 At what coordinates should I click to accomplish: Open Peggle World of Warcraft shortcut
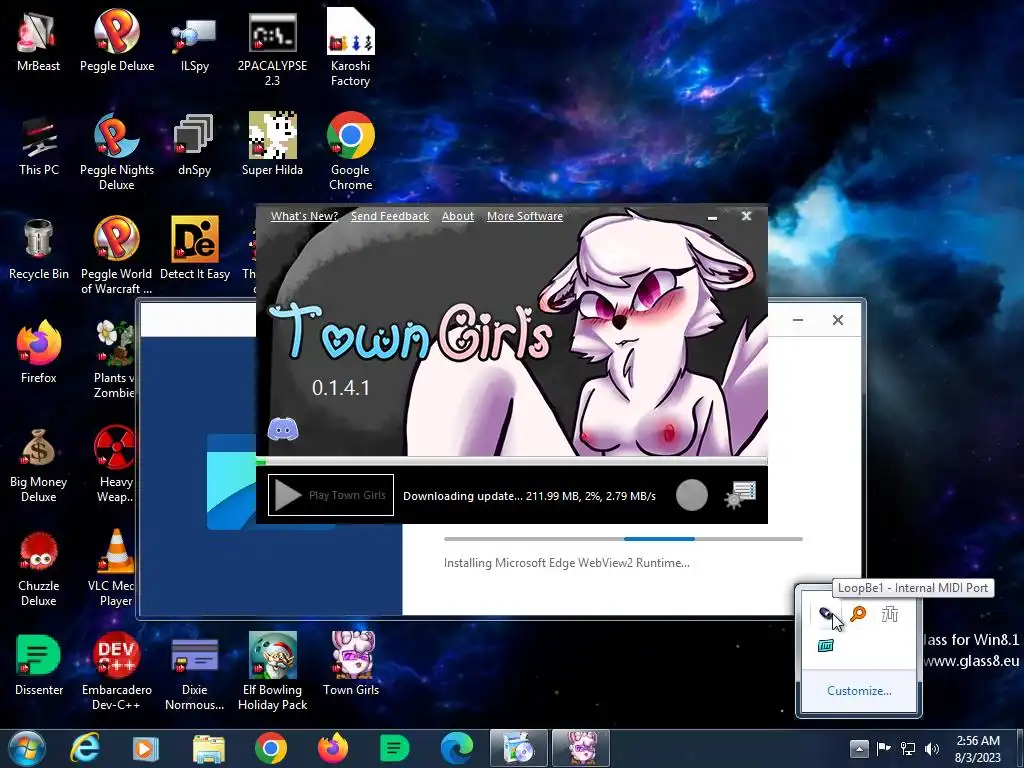click(x=117, y=256)
